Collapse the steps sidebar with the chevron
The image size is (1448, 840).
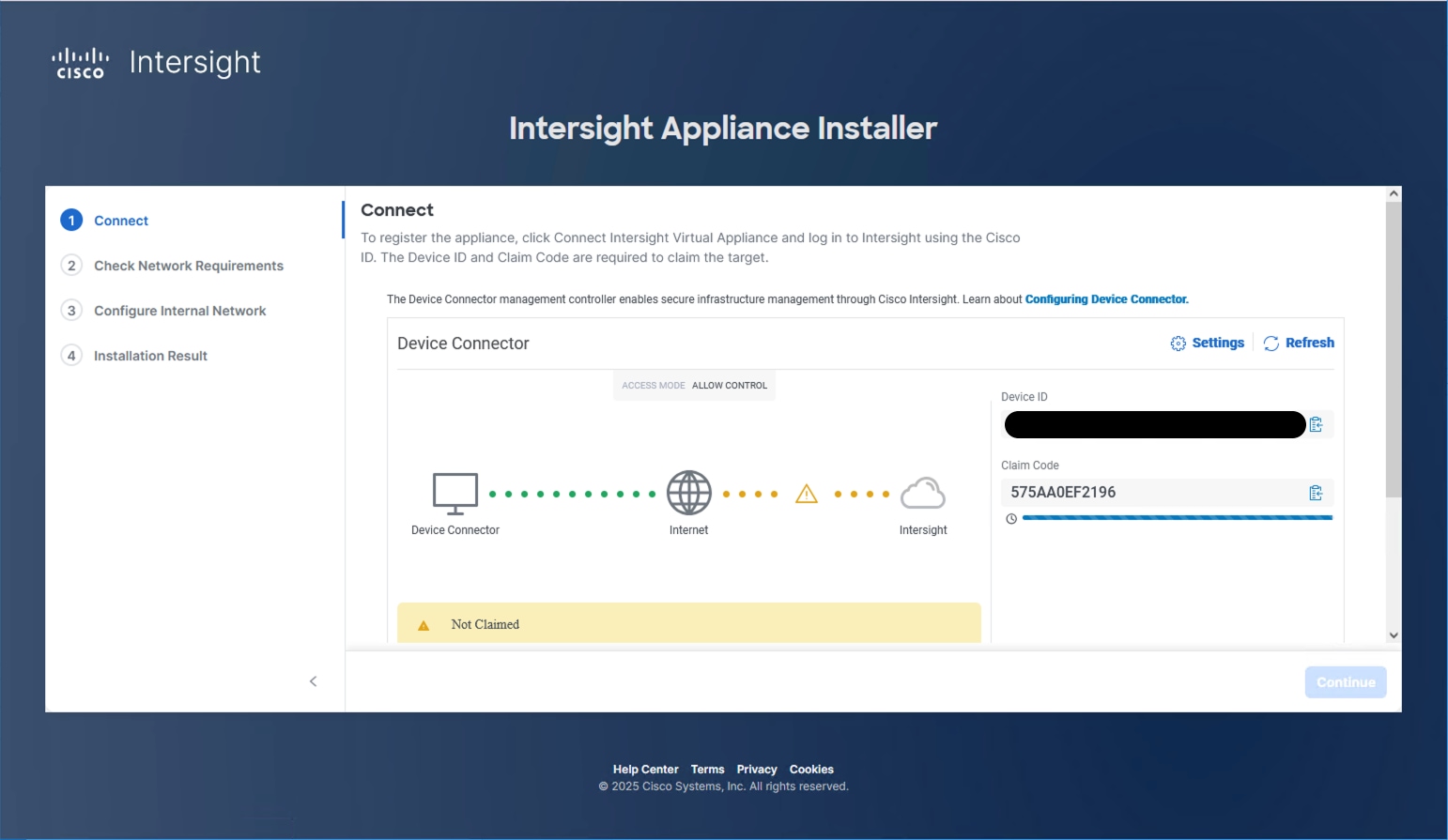click(x=314, y=681)
